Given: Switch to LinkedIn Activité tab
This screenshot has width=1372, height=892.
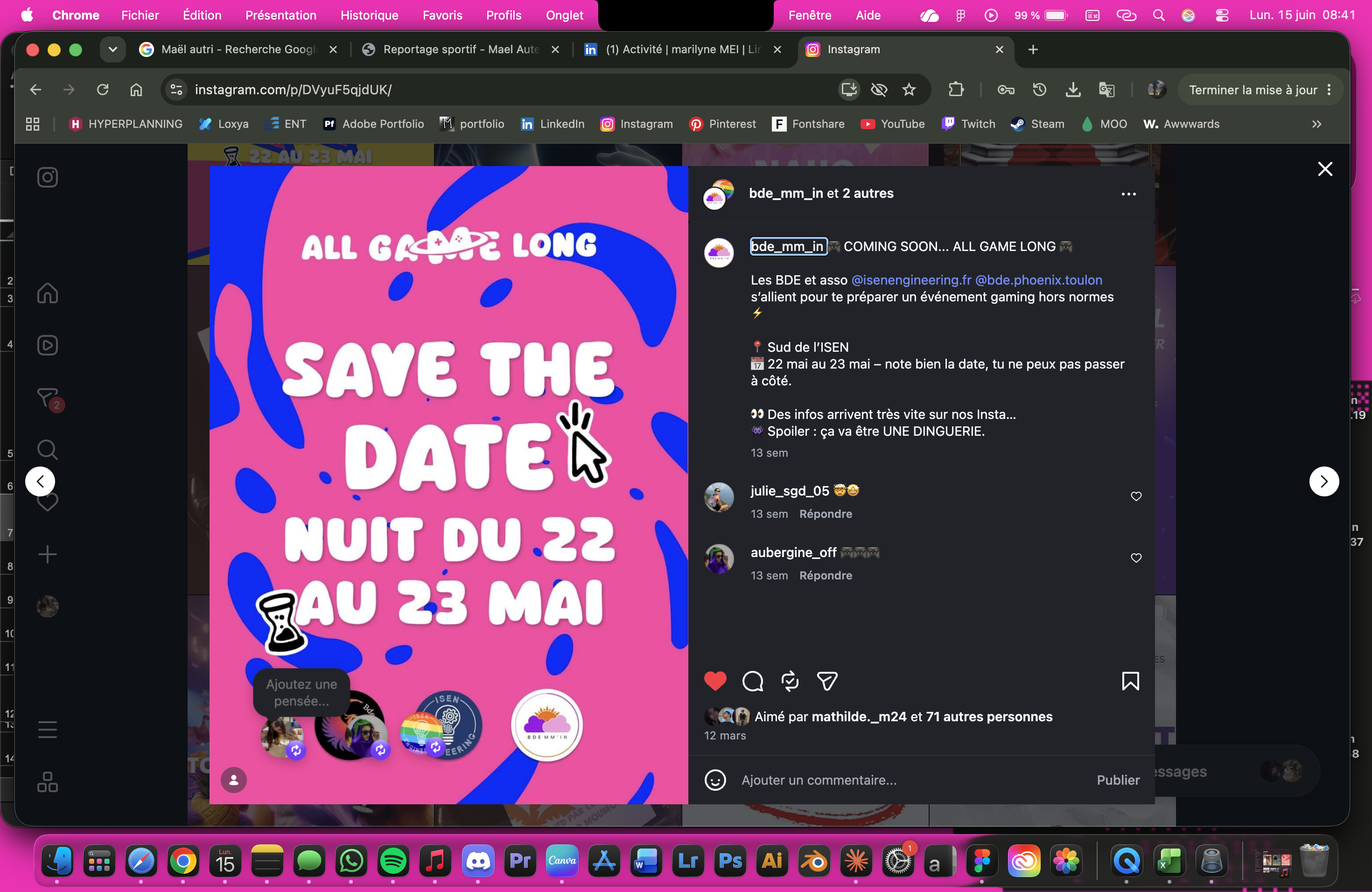Looking at the screenshot, I should point(683,49).
